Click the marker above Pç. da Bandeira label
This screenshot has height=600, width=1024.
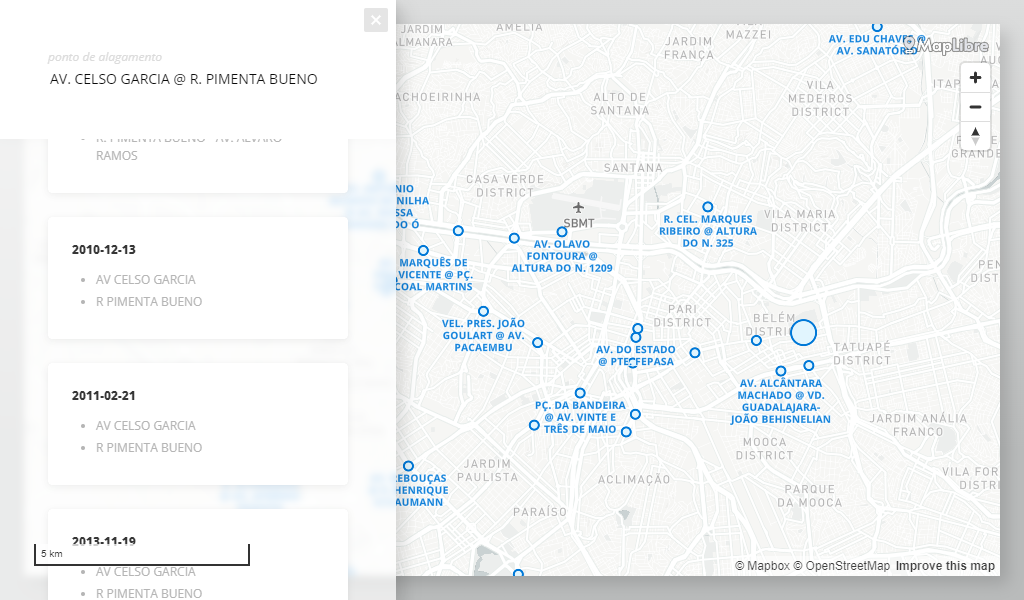580,393
